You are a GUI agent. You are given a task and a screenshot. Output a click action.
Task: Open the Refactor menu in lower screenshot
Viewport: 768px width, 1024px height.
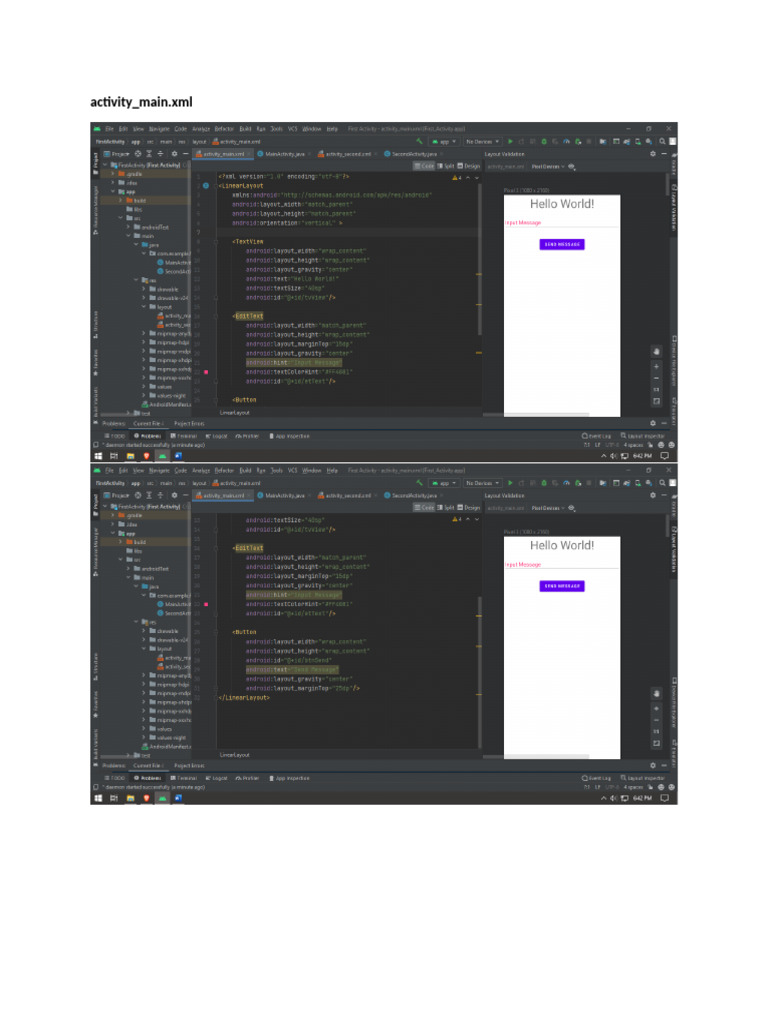[224, 470]
